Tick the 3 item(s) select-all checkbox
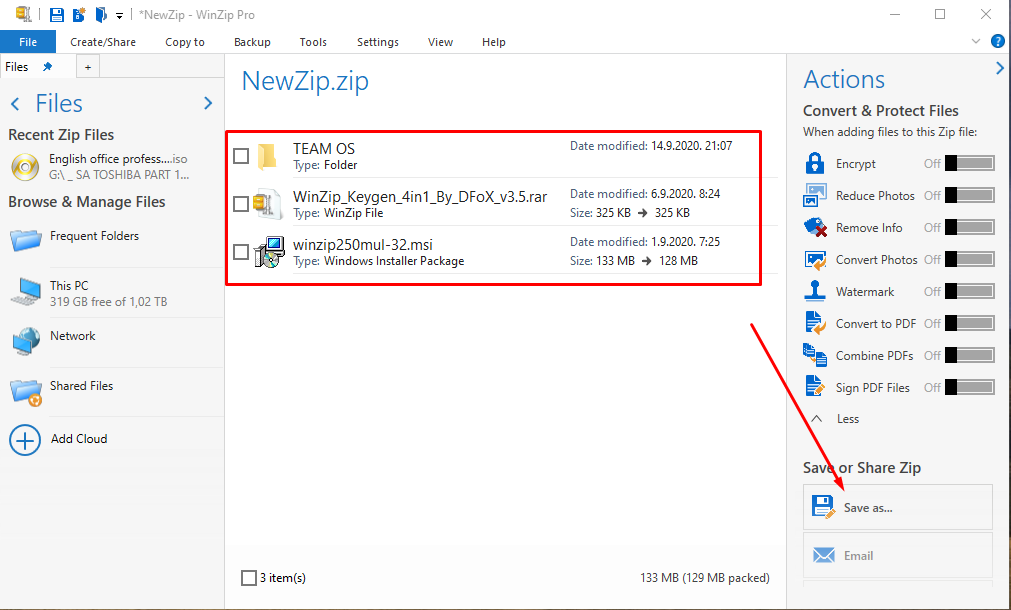1011x610 pixels. [248, 578]
